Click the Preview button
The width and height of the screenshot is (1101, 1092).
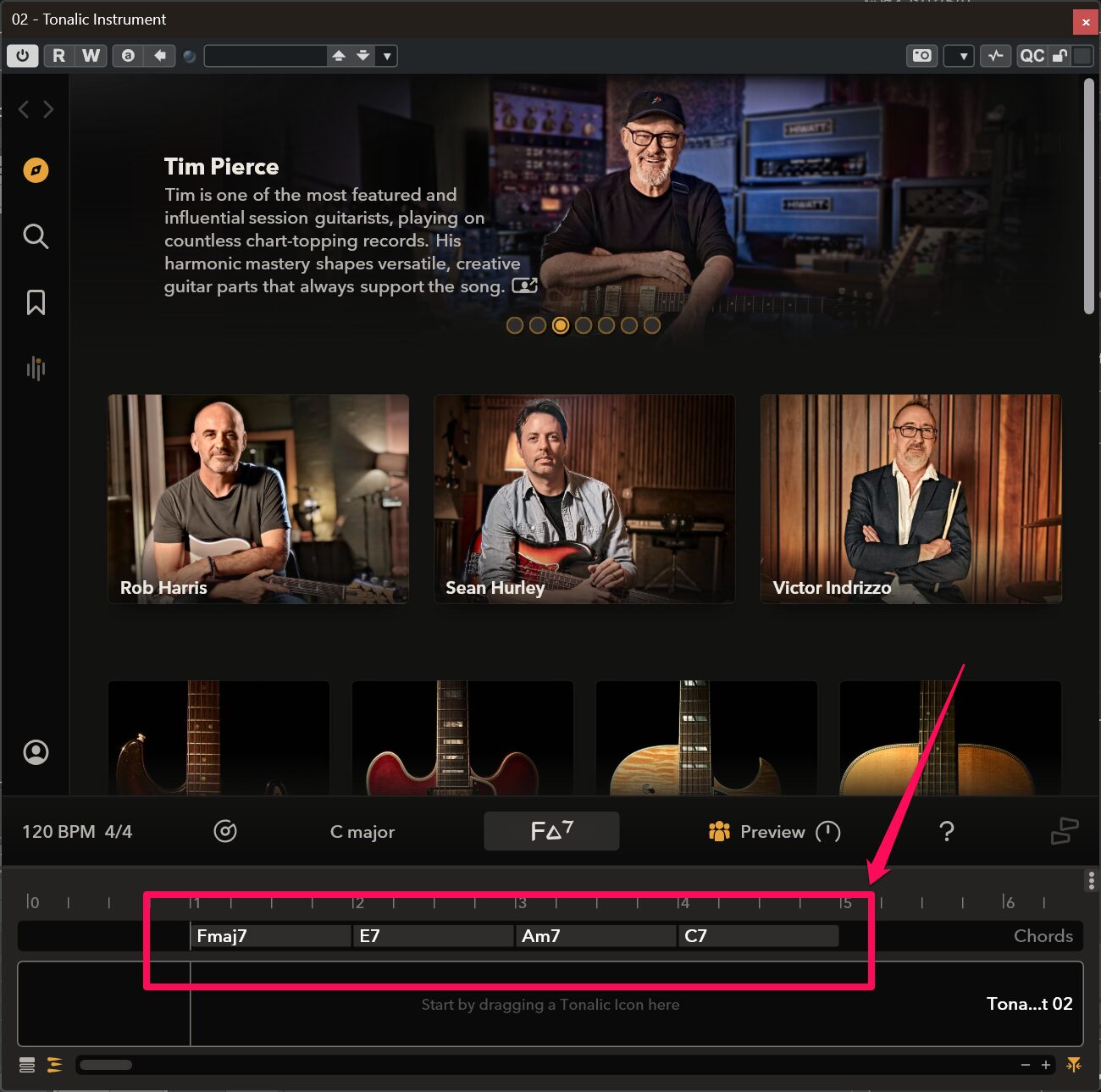click(772, 832)
